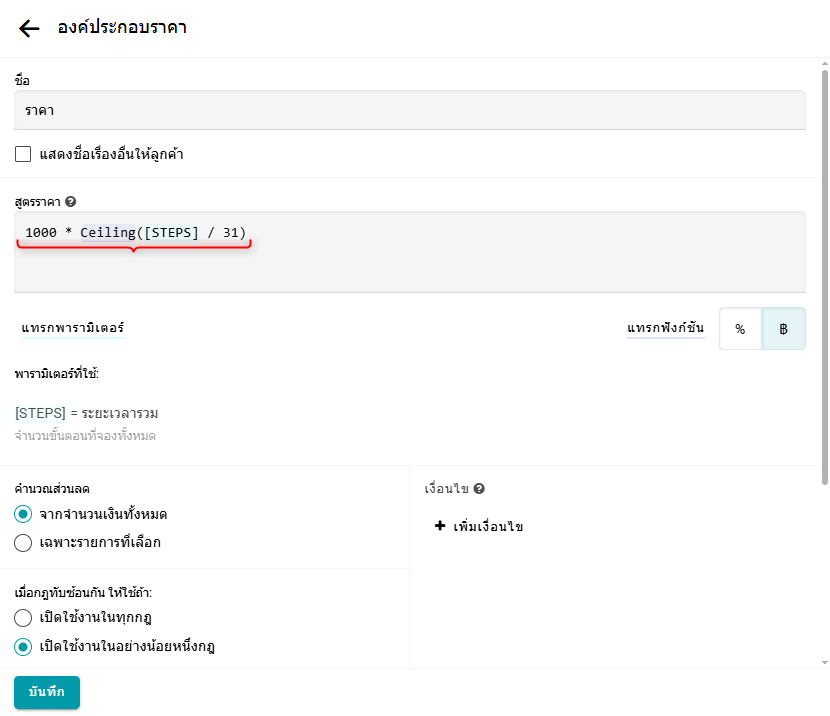
Task: Select the % percentage mode button
Action: (740, 329)
